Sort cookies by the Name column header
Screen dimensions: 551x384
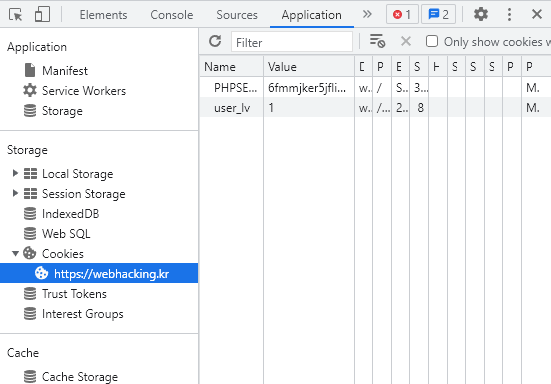click(232, 67)
